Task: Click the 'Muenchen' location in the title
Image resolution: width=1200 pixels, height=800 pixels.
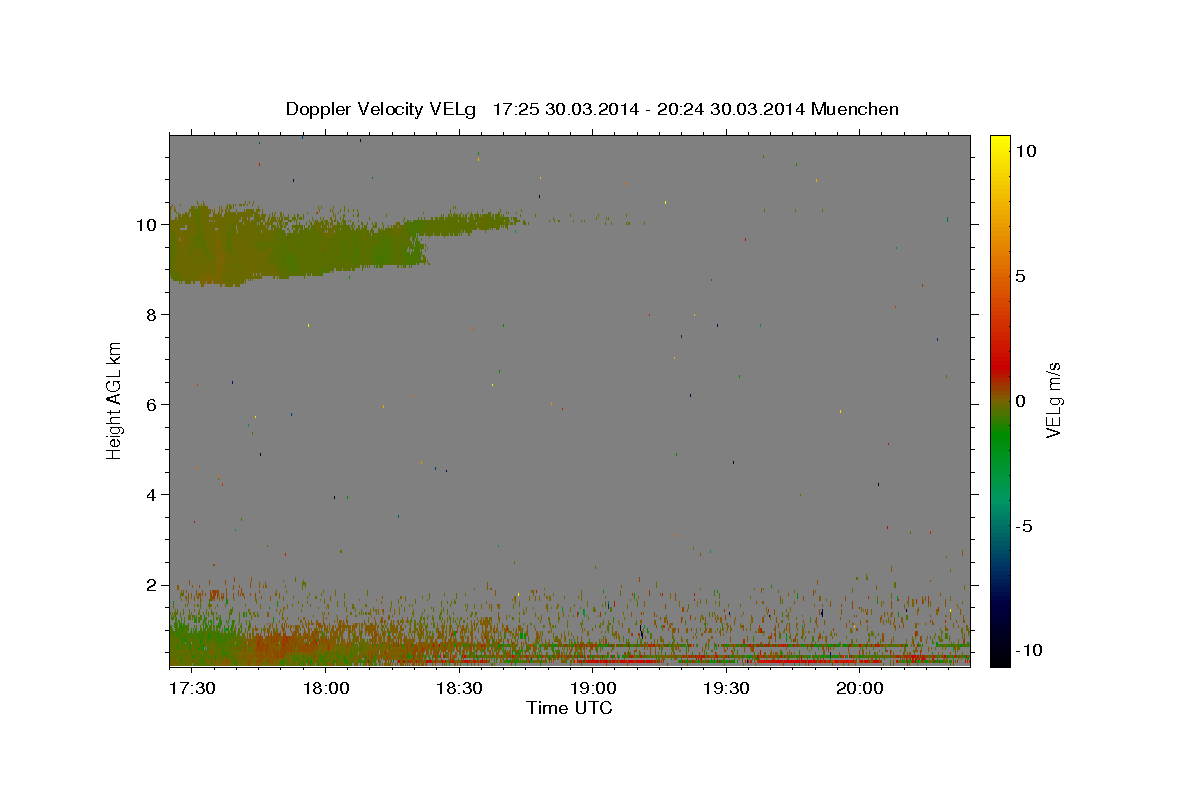Action: tap(855, 109)
